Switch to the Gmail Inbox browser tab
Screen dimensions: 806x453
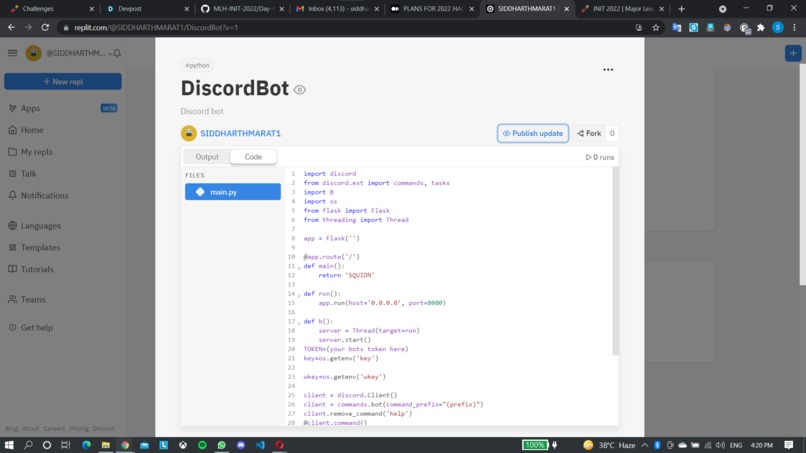point(337,9)
